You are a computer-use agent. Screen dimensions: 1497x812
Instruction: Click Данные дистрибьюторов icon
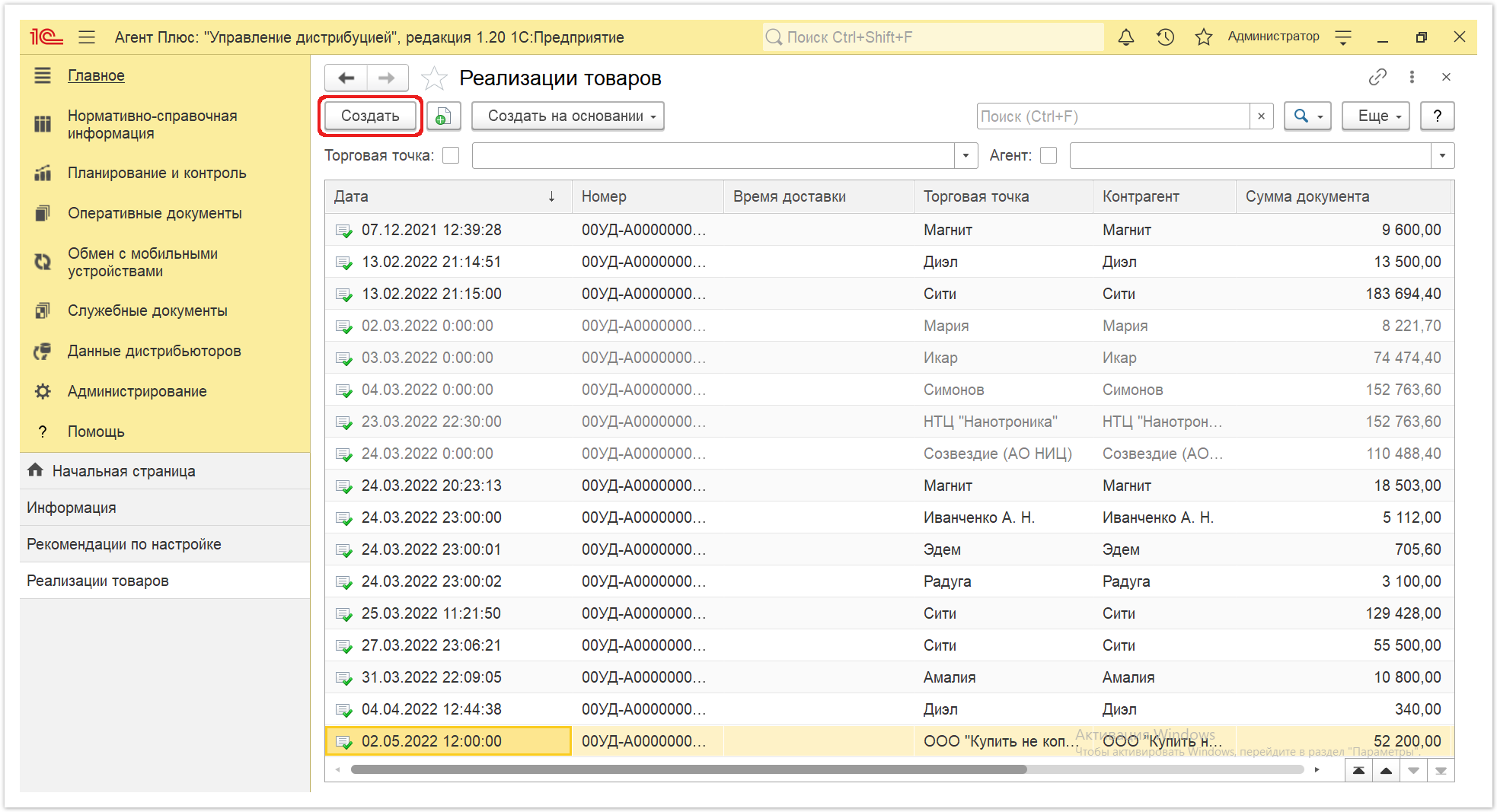pos(43,351)
